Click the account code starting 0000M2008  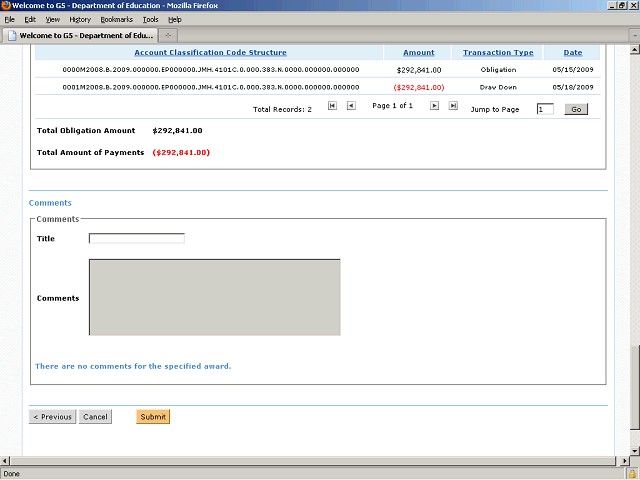[211, 70]
